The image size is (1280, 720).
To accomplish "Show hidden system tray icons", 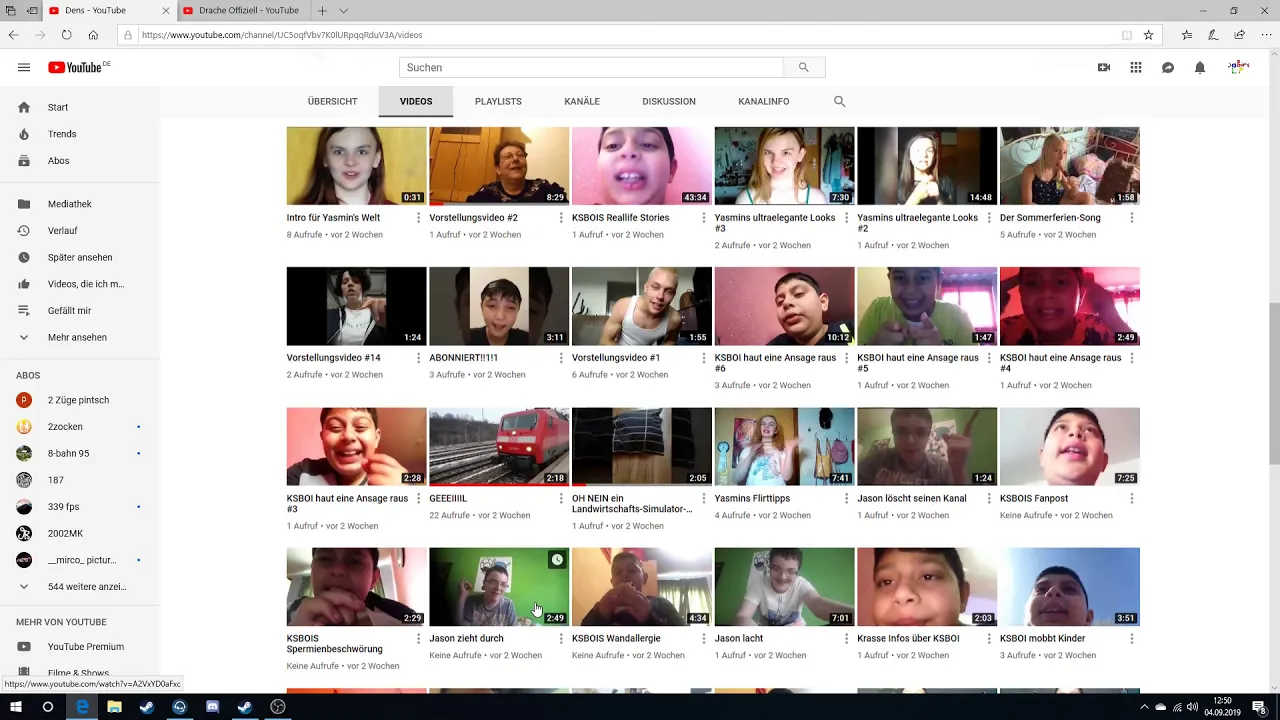I will (1144, 707).
